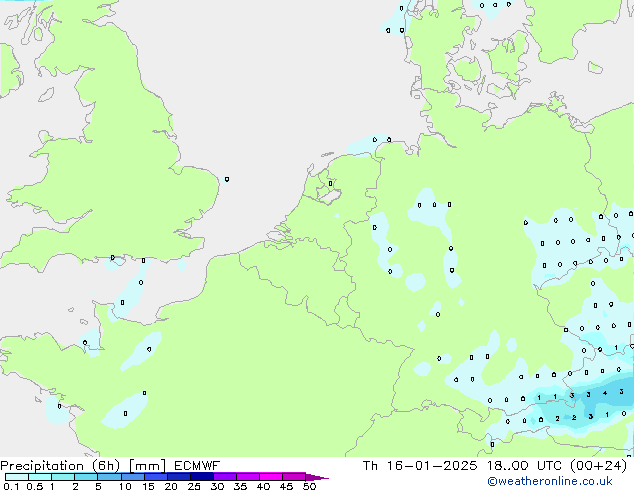This screenshot has width=634, height=490.
Task: Click the 'ECMWF' model label
Action: pos(197,466)
